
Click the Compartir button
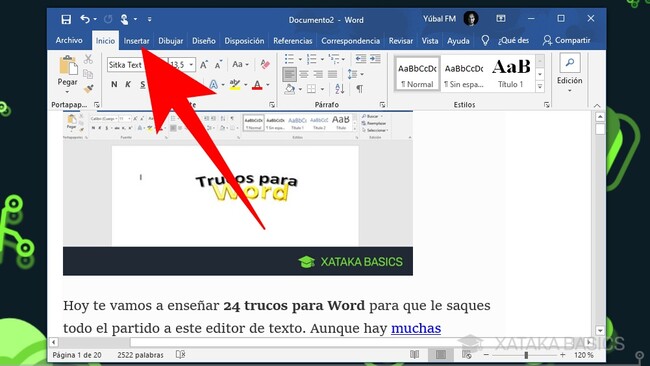(x=566, y=40)
